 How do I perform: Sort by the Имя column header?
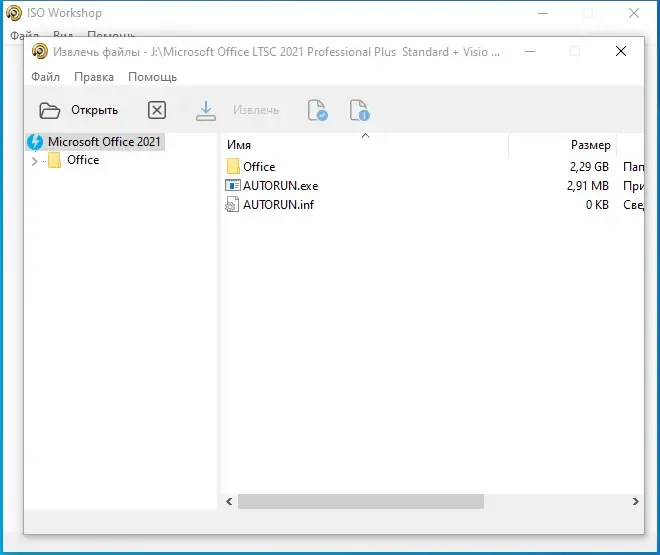pyautogui.click(x=365, y=145)
